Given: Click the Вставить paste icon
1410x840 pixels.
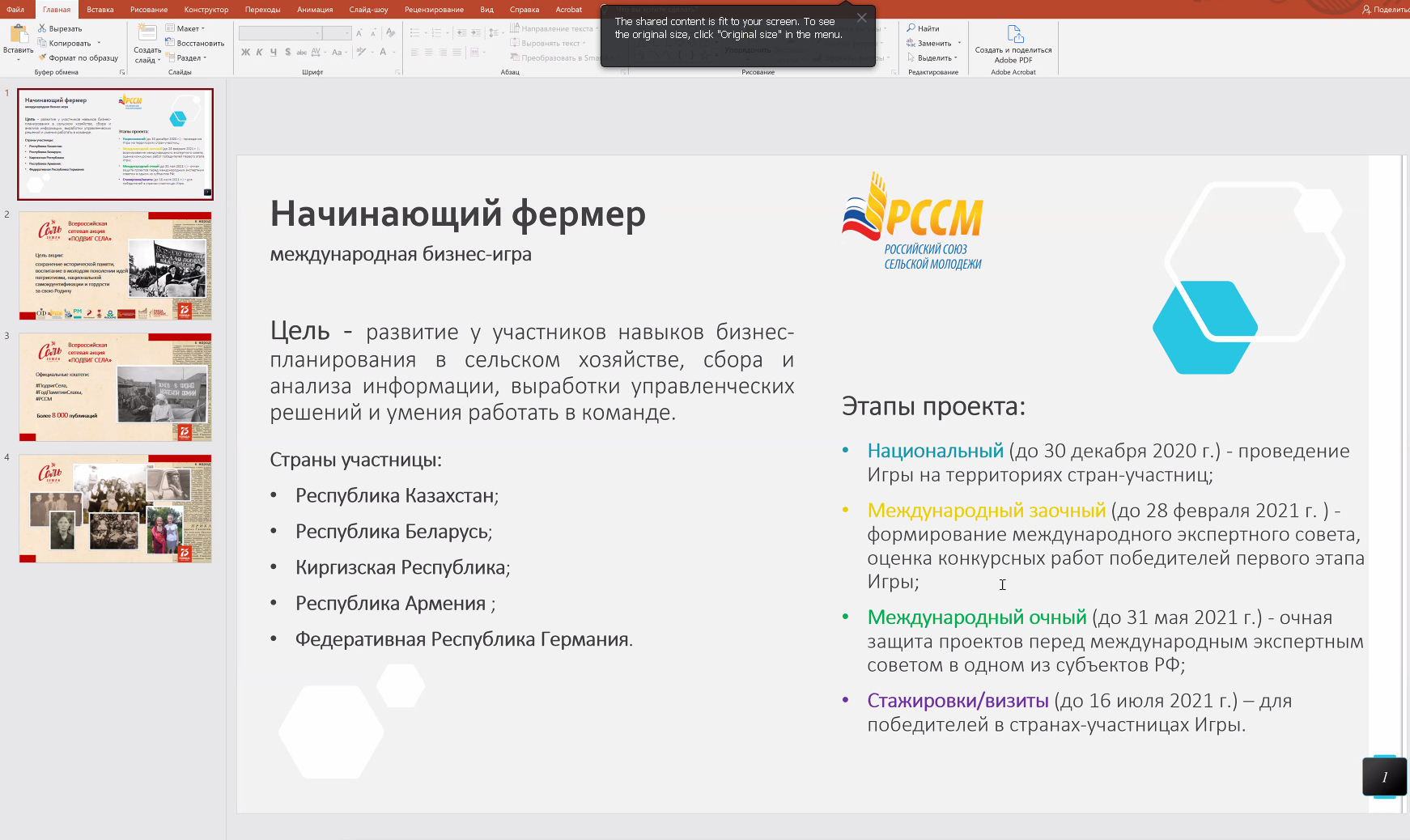Looking at the screenshot, I should 18,33.
